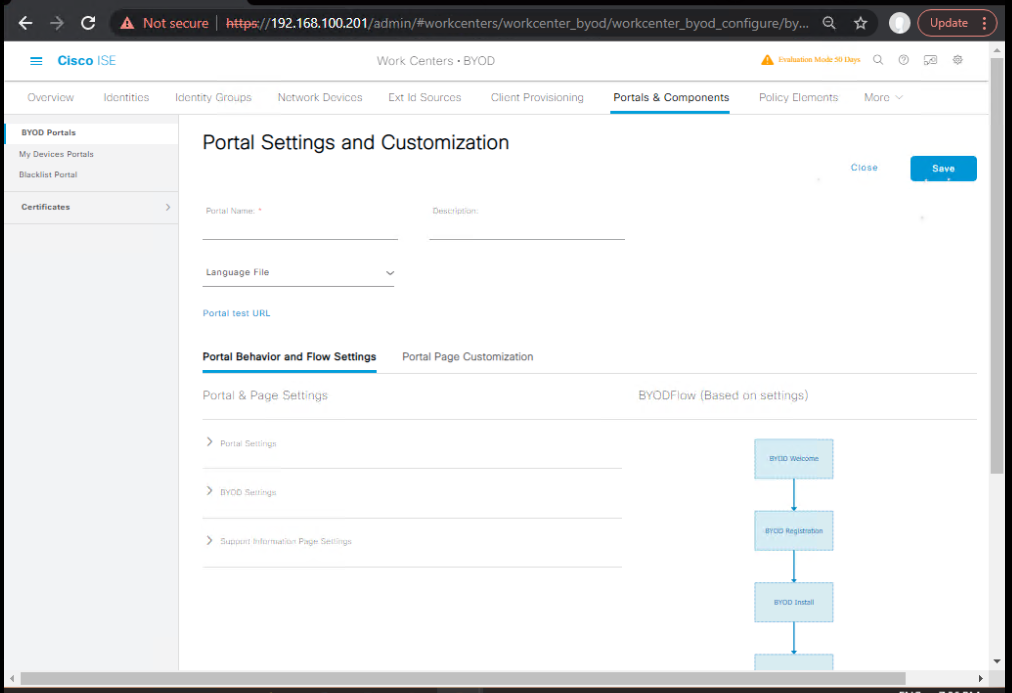The height and width of the screenshot is (693, 1012).
Task: Open the Portal test URL link
Action: pyautogui.click(x=236, y=313)
